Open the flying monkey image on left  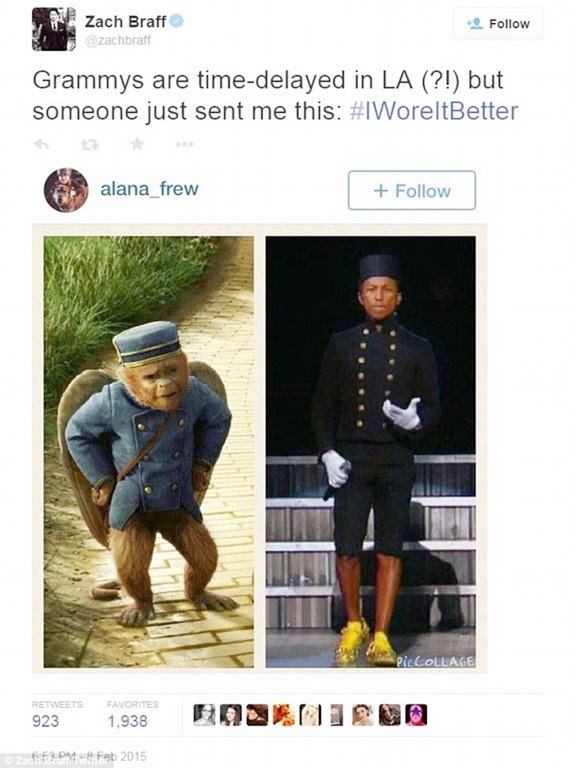pyautogui.click(x=149, y=452)
